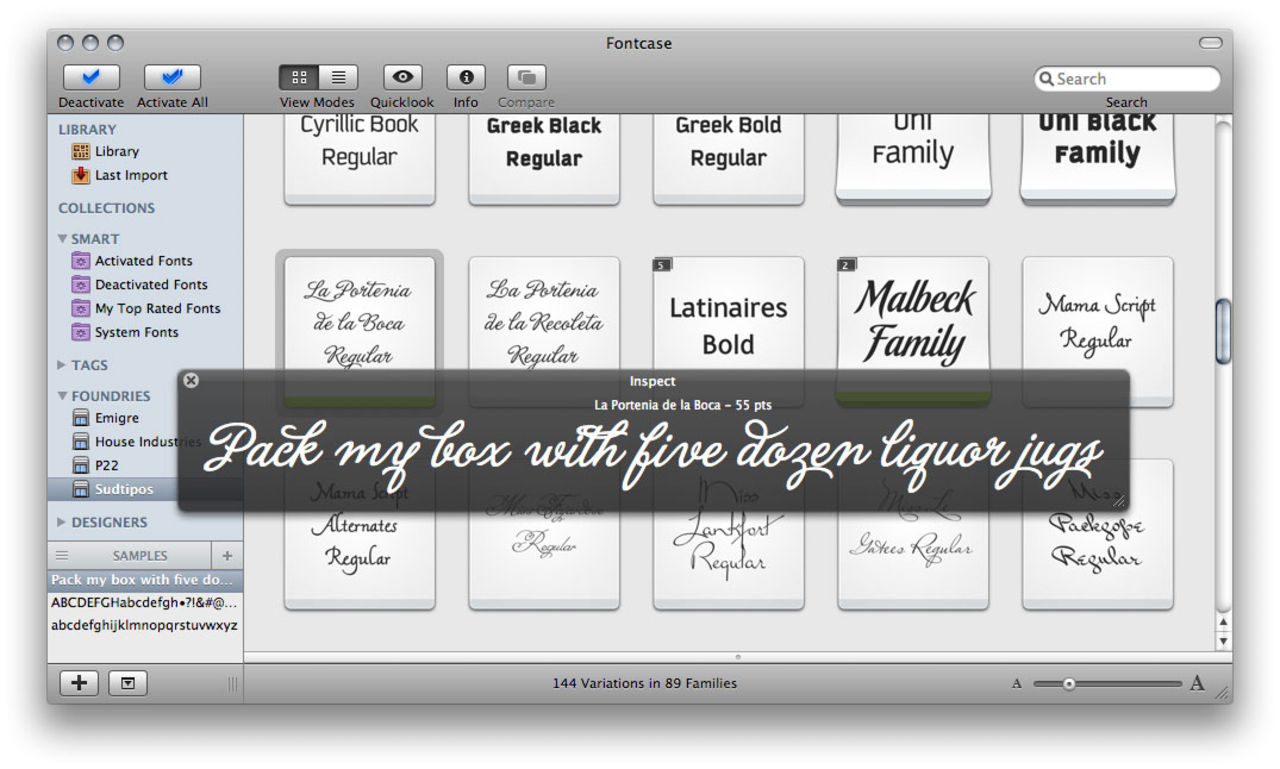Image resolution: width=1280 pixels, height=769 pixels.
Task: Open the action dropdown at bottom left
Action: [128, 683]
